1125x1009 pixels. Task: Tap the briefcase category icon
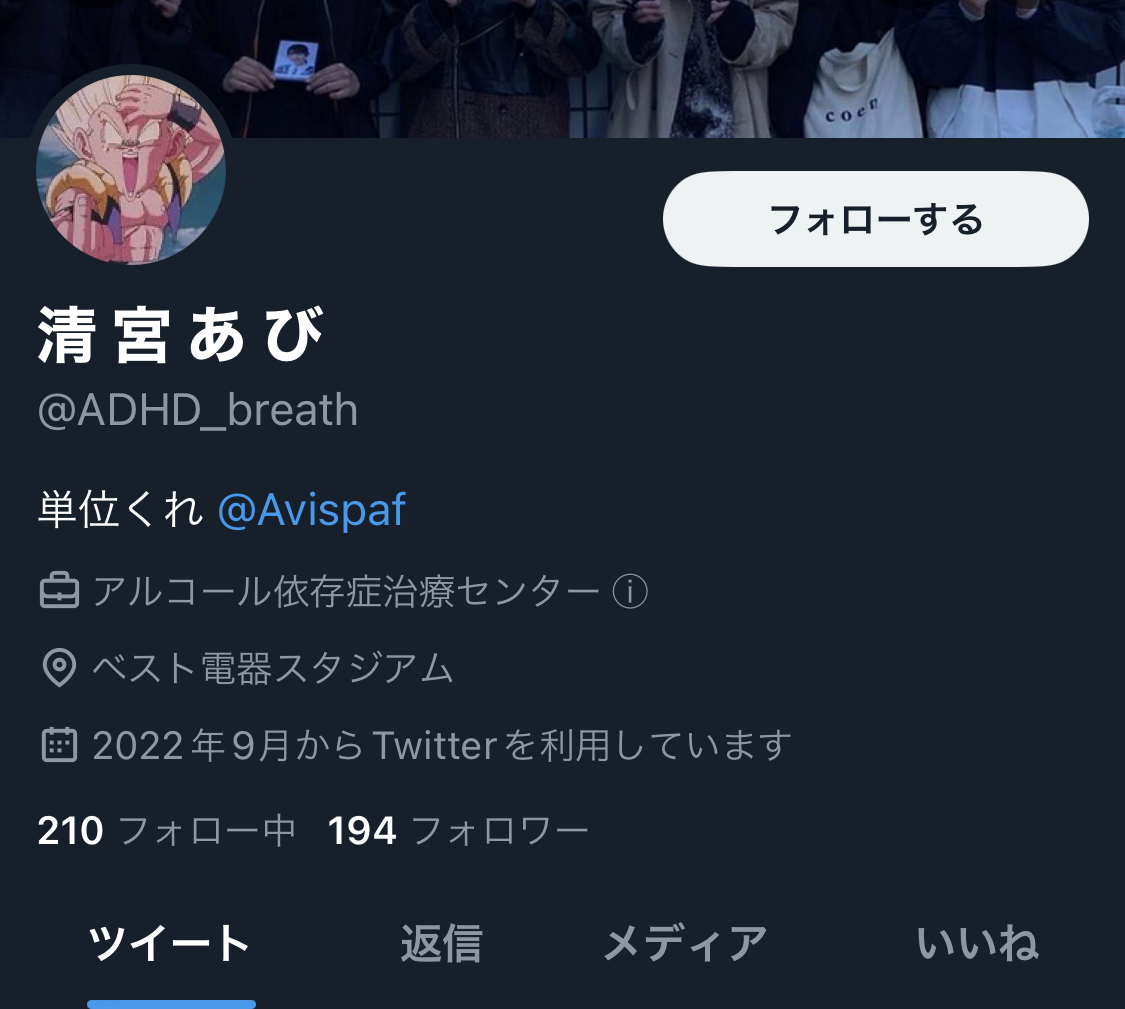click(x=60, y=591)
